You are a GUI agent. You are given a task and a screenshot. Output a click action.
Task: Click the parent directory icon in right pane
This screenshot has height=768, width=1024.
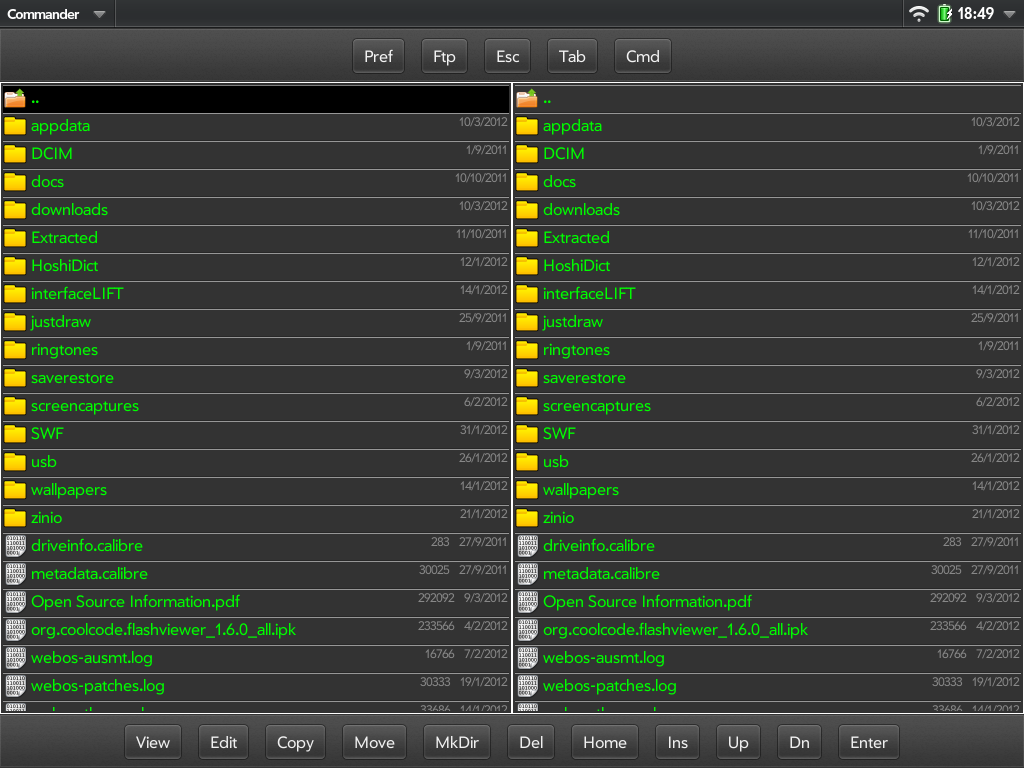[527, 98]
